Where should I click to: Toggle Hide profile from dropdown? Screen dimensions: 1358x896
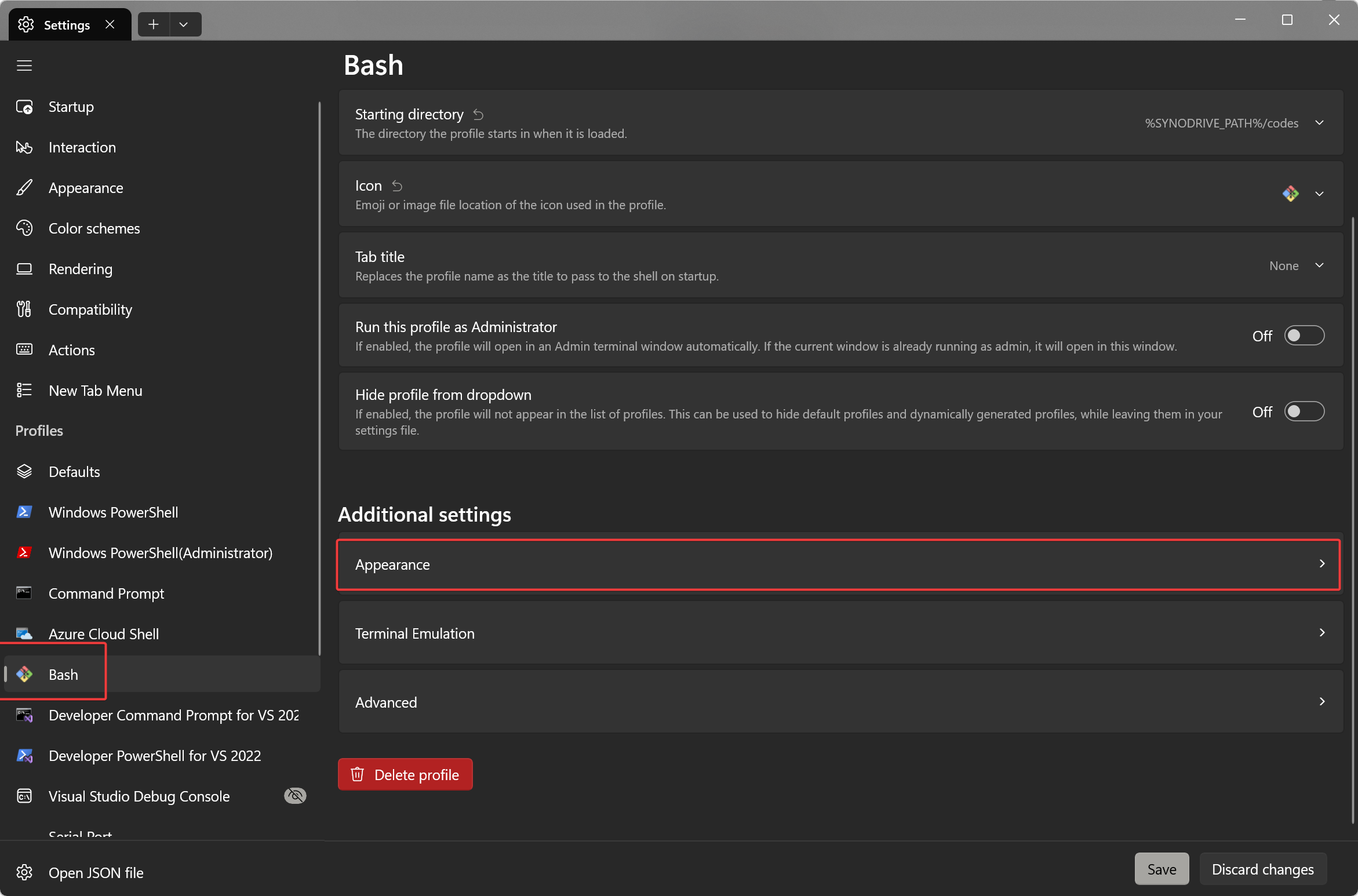(x=1304, y=411)
